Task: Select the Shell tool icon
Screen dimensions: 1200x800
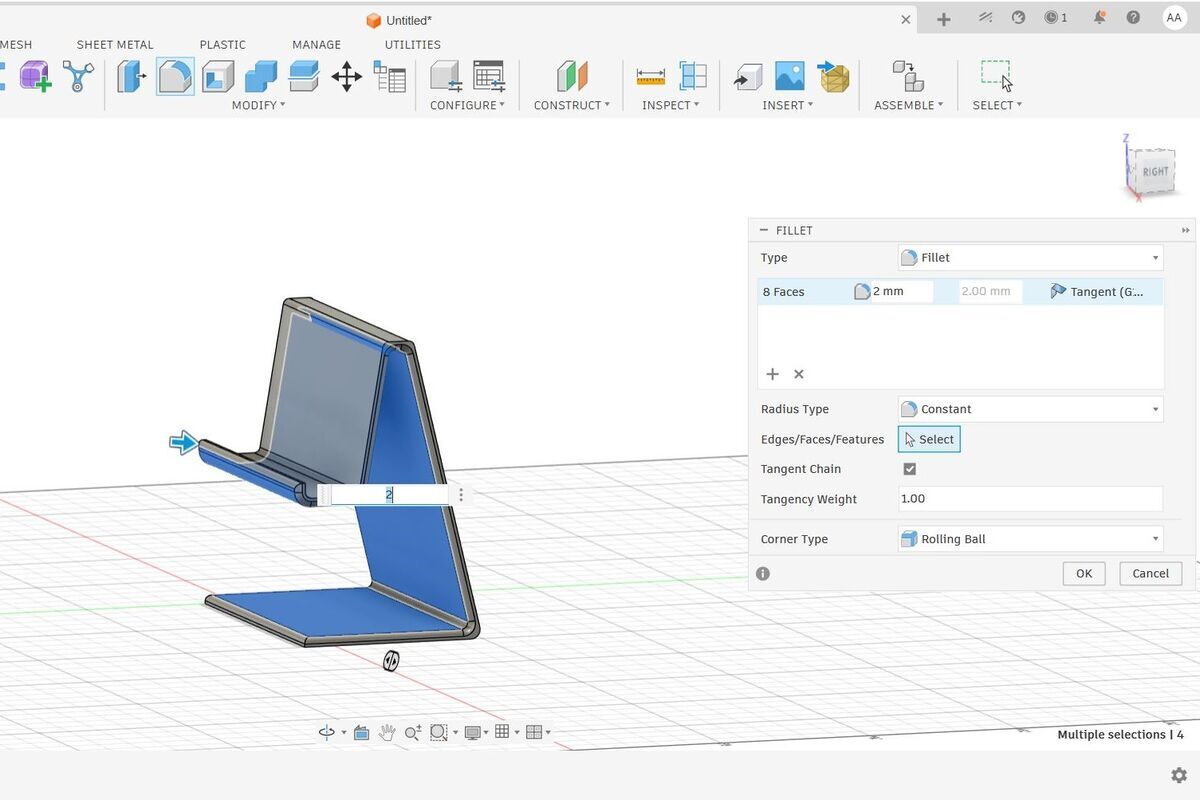Action: point(217,76)
